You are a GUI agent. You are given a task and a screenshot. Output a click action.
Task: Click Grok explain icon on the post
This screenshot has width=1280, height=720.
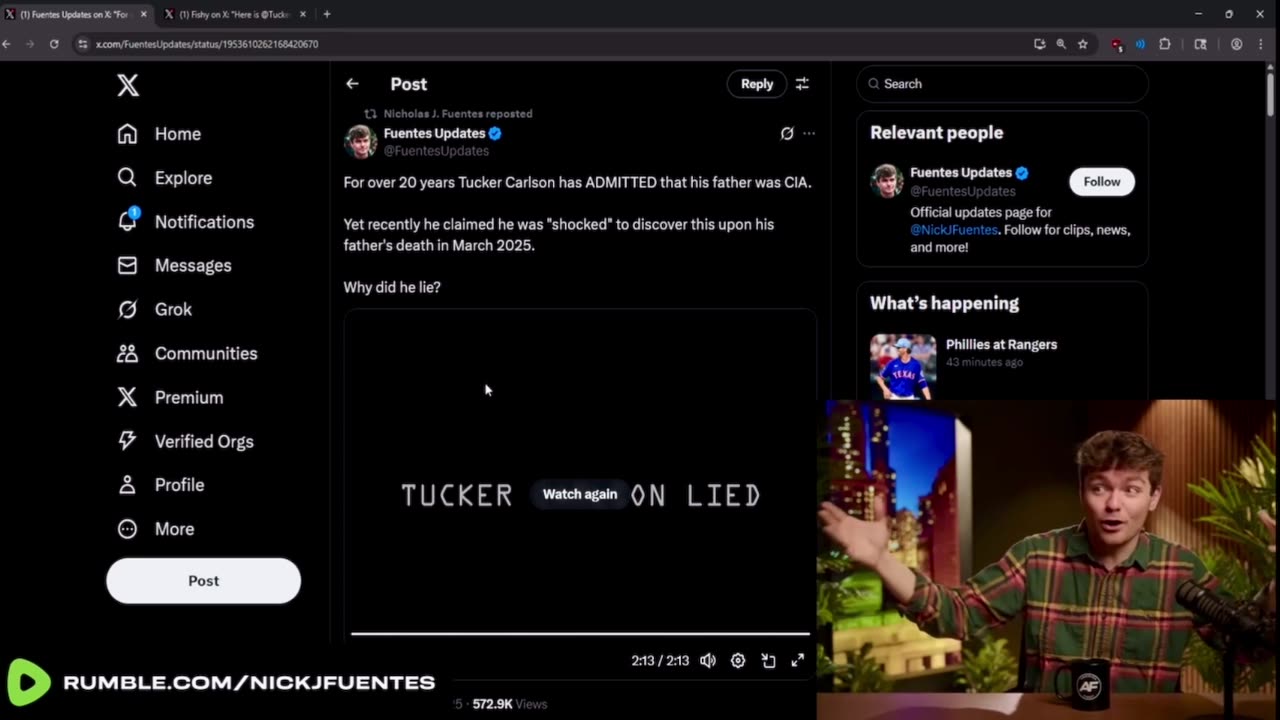click(787, 133)
